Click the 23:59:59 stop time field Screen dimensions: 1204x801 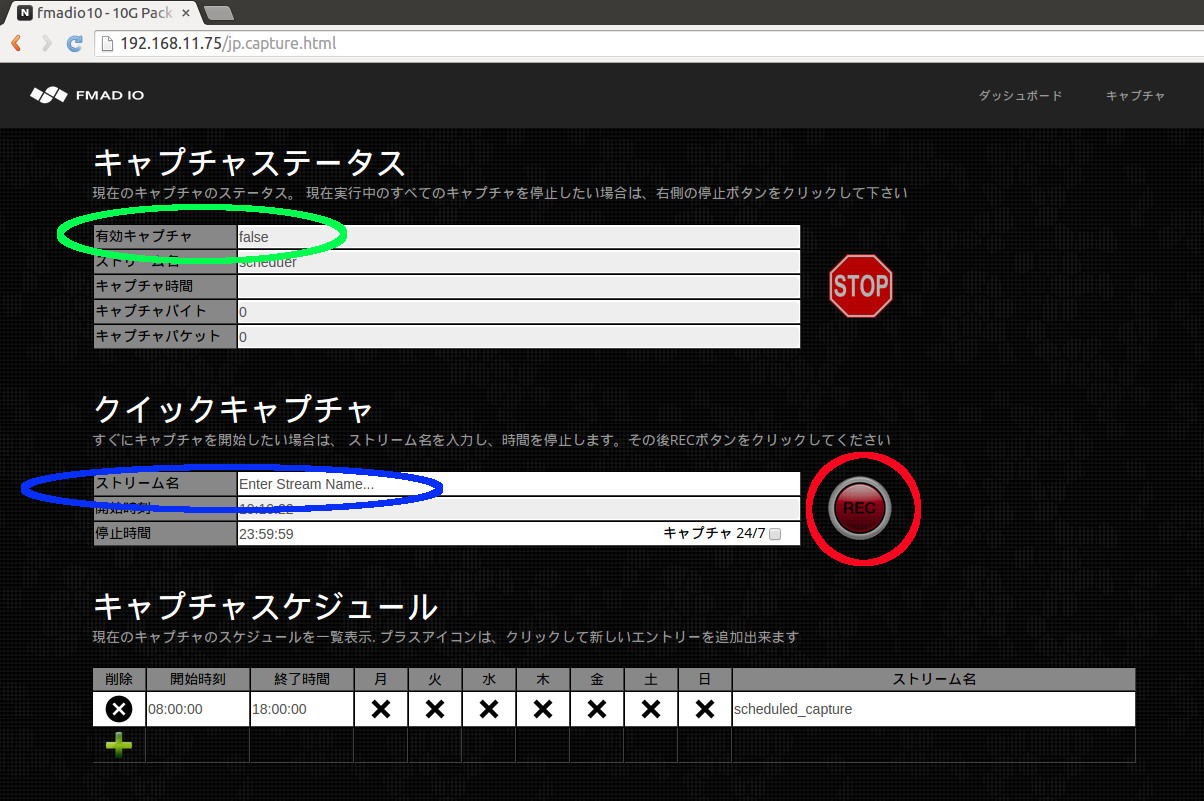tap(450, 533)
